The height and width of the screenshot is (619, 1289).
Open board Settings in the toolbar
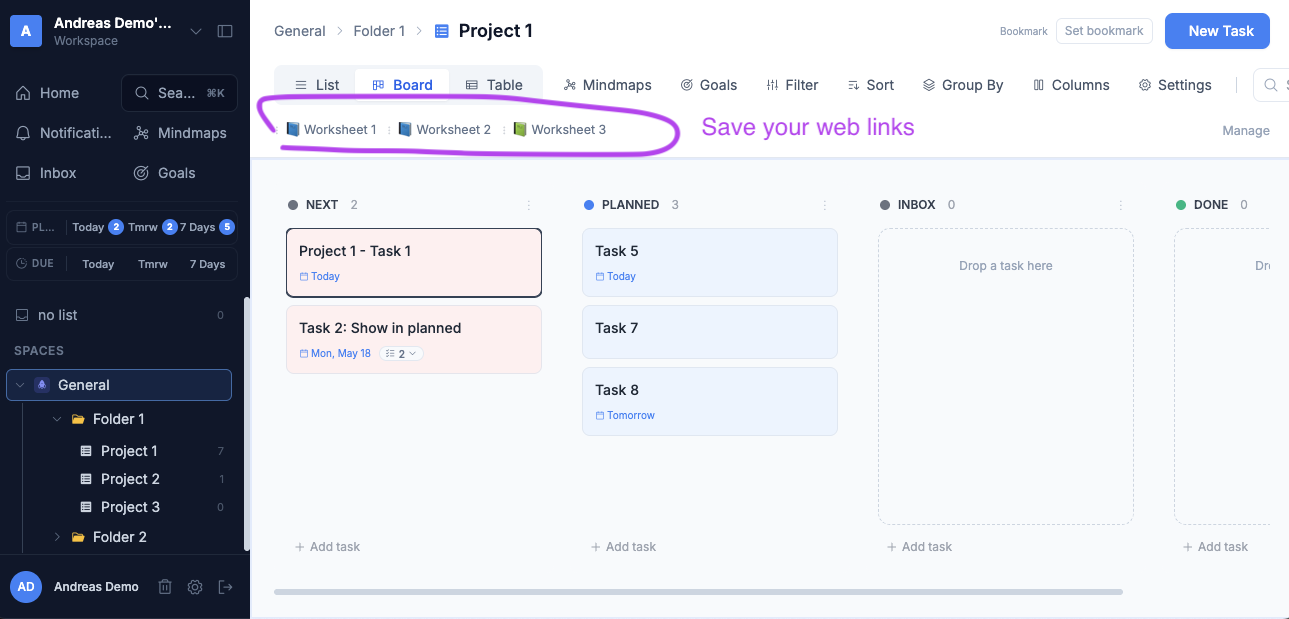click(1175, 85)
